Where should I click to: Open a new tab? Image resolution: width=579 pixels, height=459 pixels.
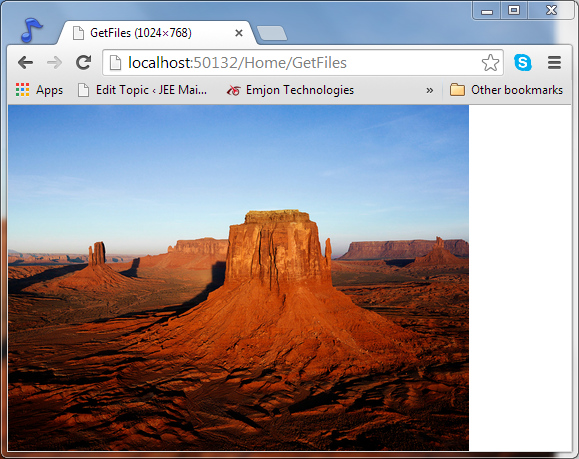[x=272, y=33]
